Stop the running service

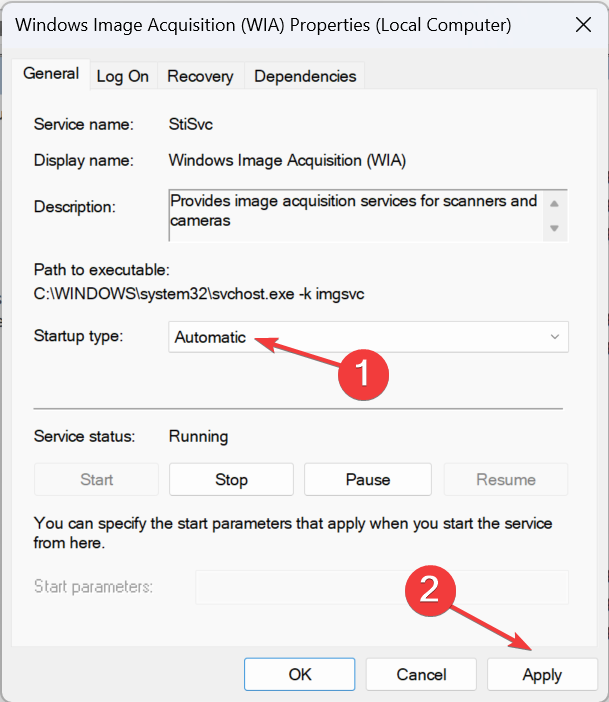[231, 480]
